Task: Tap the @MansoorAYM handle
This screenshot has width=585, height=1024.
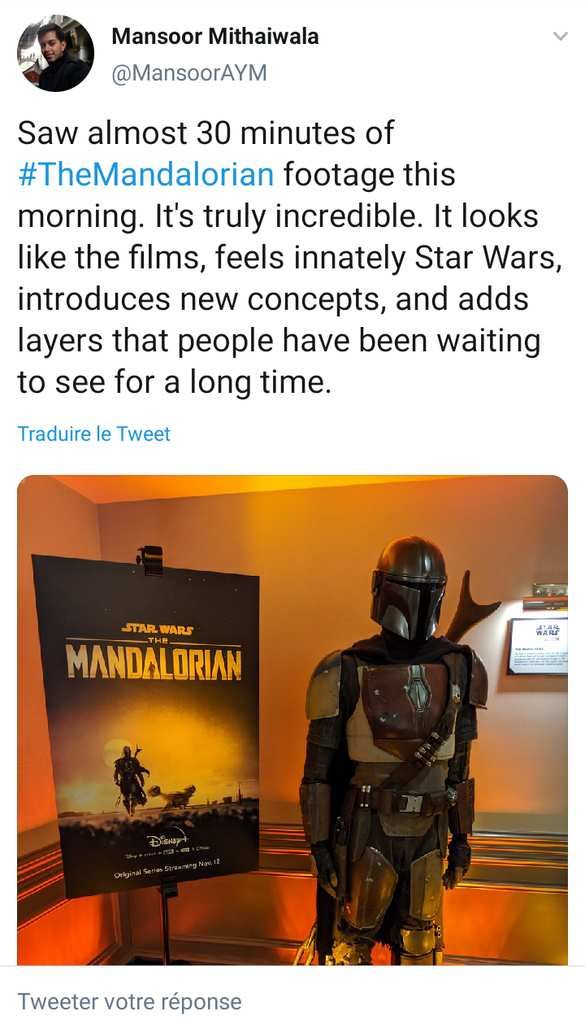Action: 189,72
